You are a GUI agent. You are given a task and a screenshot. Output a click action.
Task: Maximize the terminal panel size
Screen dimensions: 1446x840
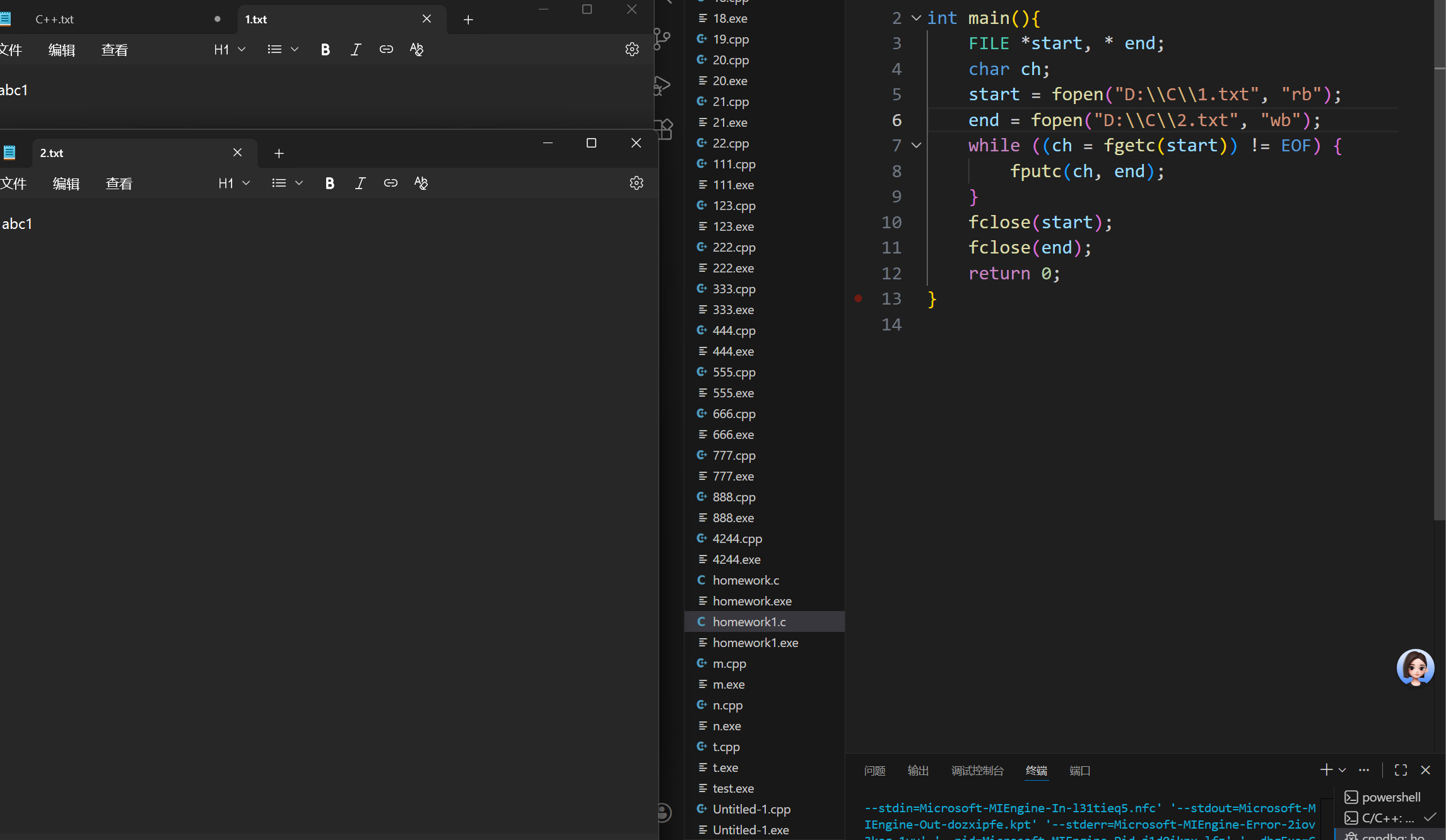pos(1401,770)
